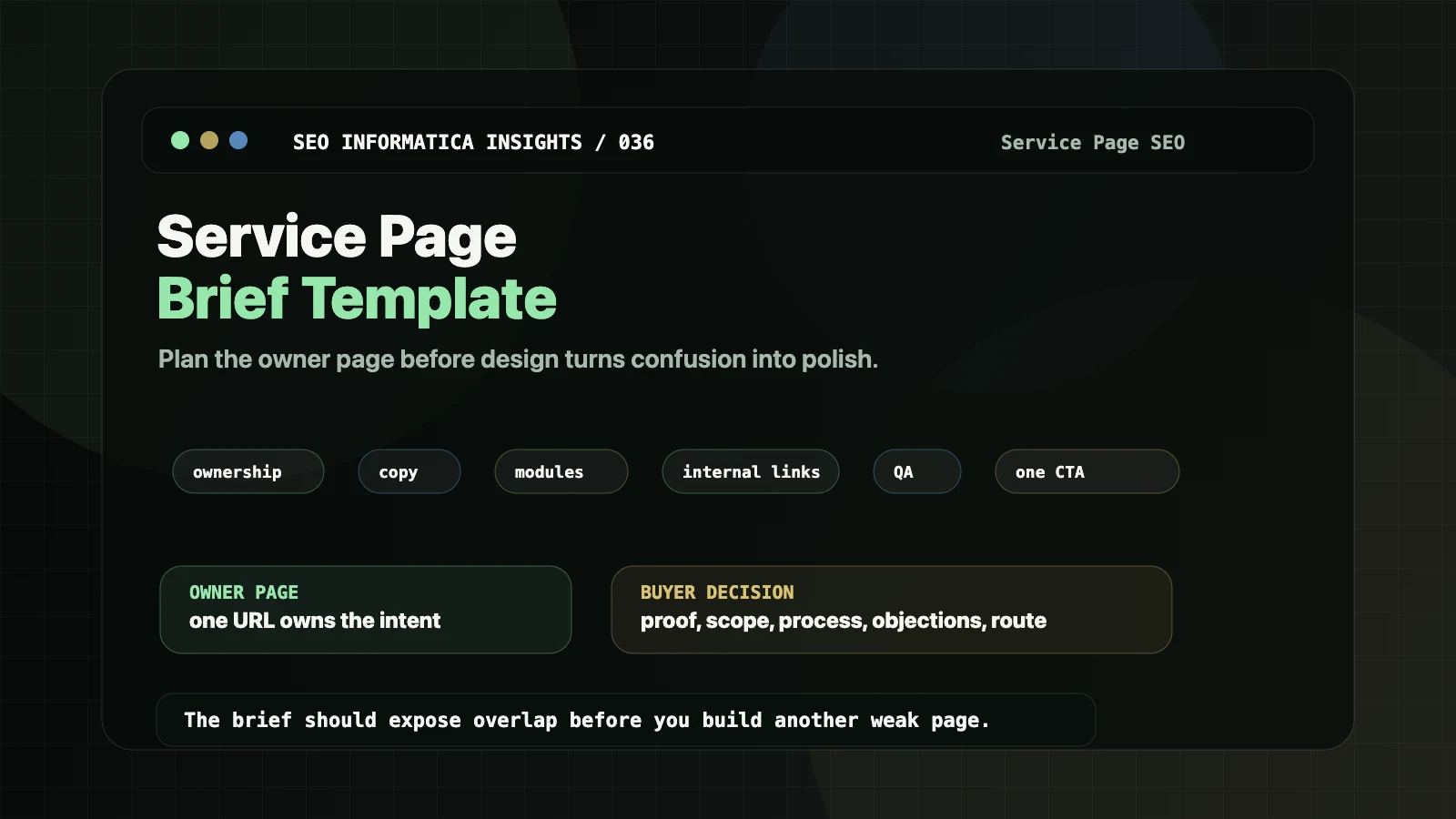Select the copy pill
1456x819 pixels.
[409, 471]
